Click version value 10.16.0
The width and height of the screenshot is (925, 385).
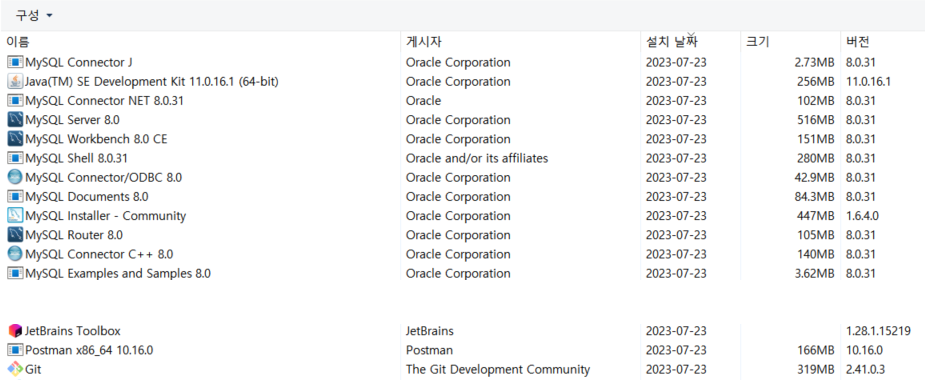(x=864, y=350)
